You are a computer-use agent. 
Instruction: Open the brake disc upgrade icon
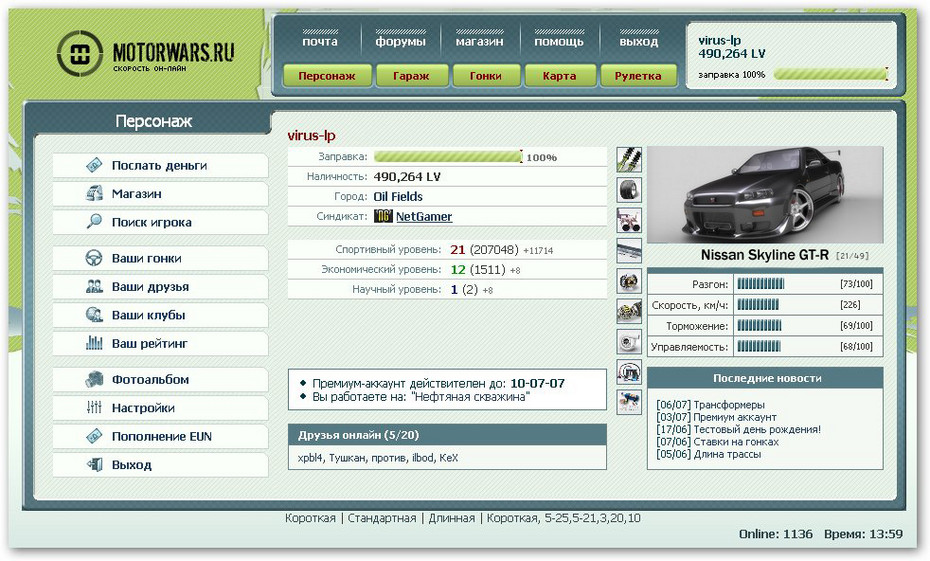click(629, 281)
